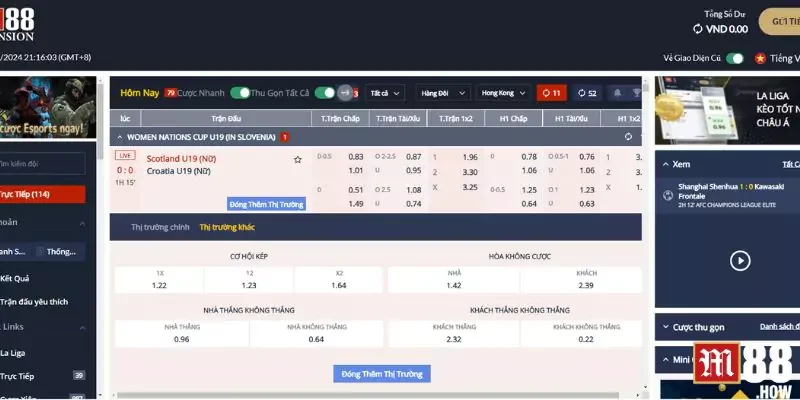This screenshot has height=400, width=800.
Task: Open the Hàng Đôi dropdown
Action: pos(440,93)
